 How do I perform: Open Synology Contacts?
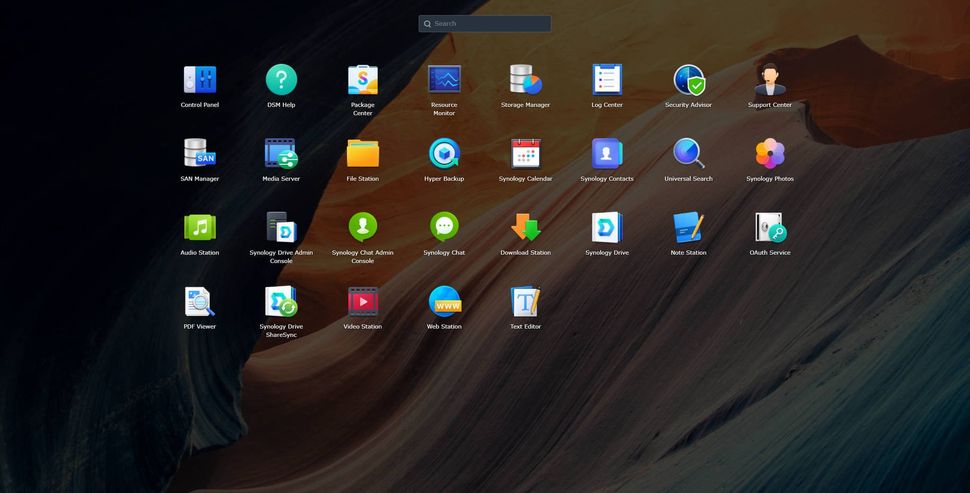tap(607, 153)
